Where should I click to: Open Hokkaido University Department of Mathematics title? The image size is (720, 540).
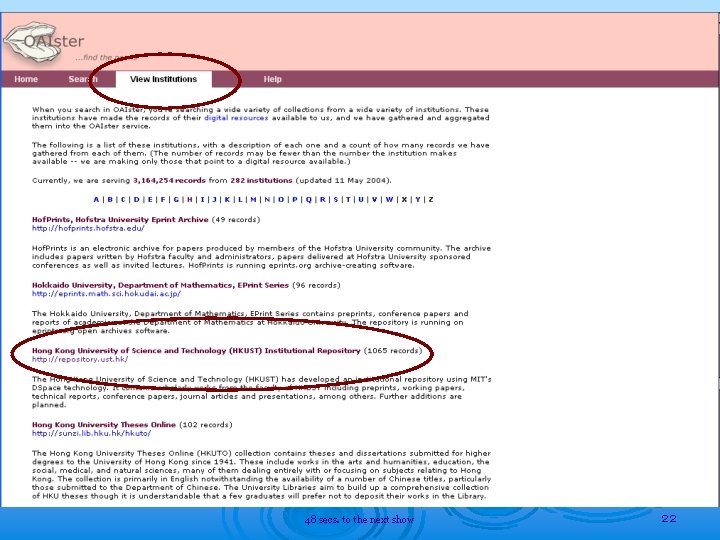point(160,285)
